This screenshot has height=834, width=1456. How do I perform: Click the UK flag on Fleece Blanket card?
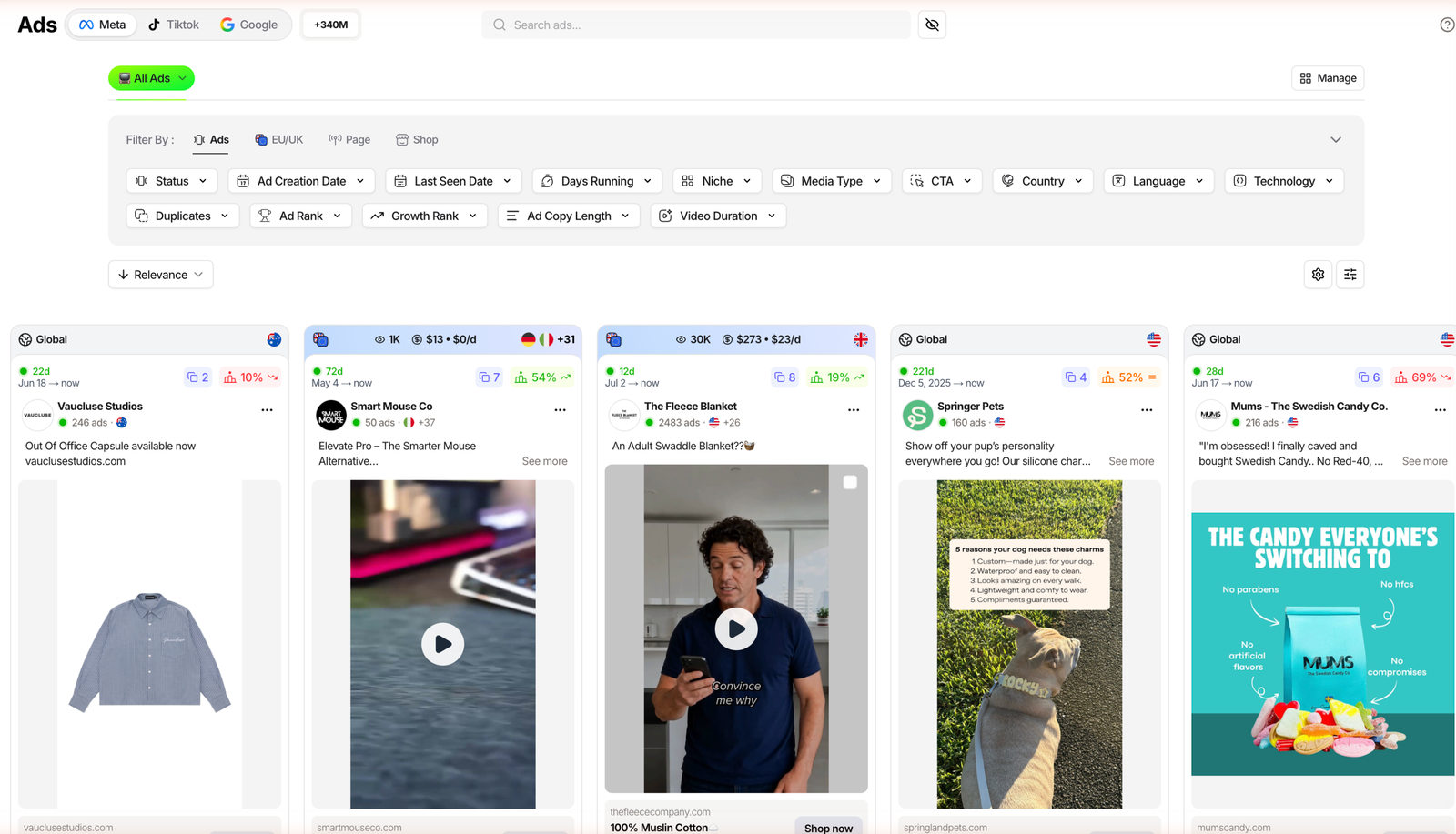(860, 339)
